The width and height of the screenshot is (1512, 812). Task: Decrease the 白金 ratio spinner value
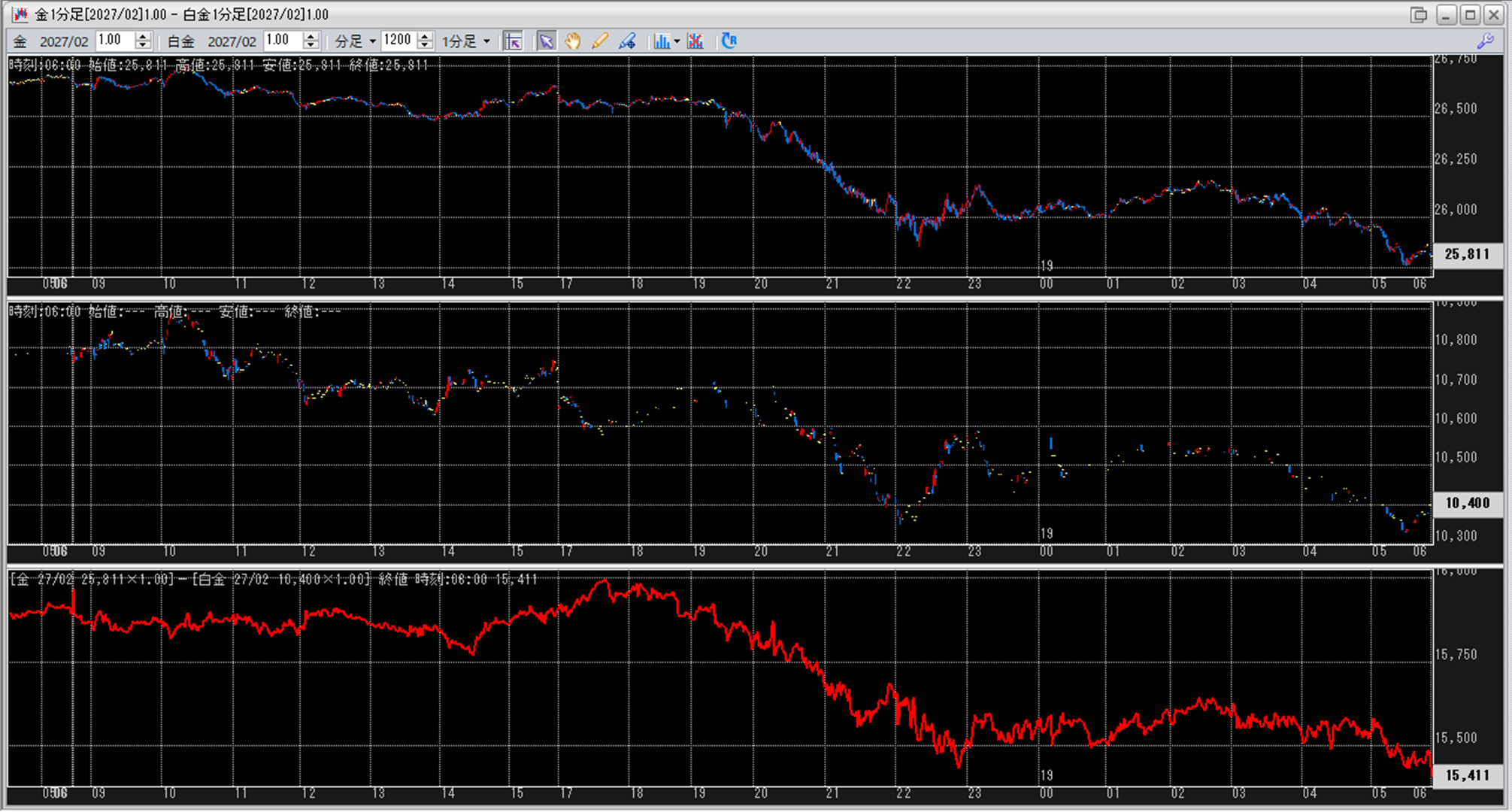point(311,46)
